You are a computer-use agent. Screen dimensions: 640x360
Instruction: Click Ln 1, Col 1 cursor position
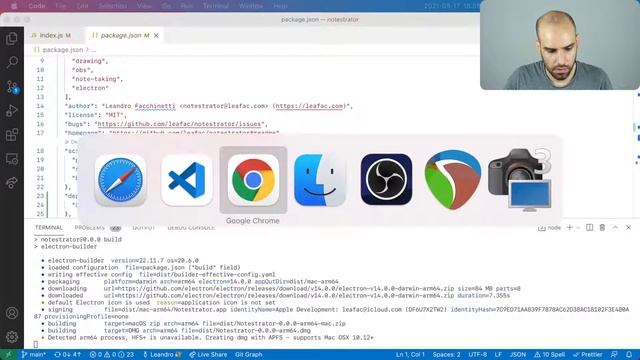pyautogui.click(x=410, y=354)
